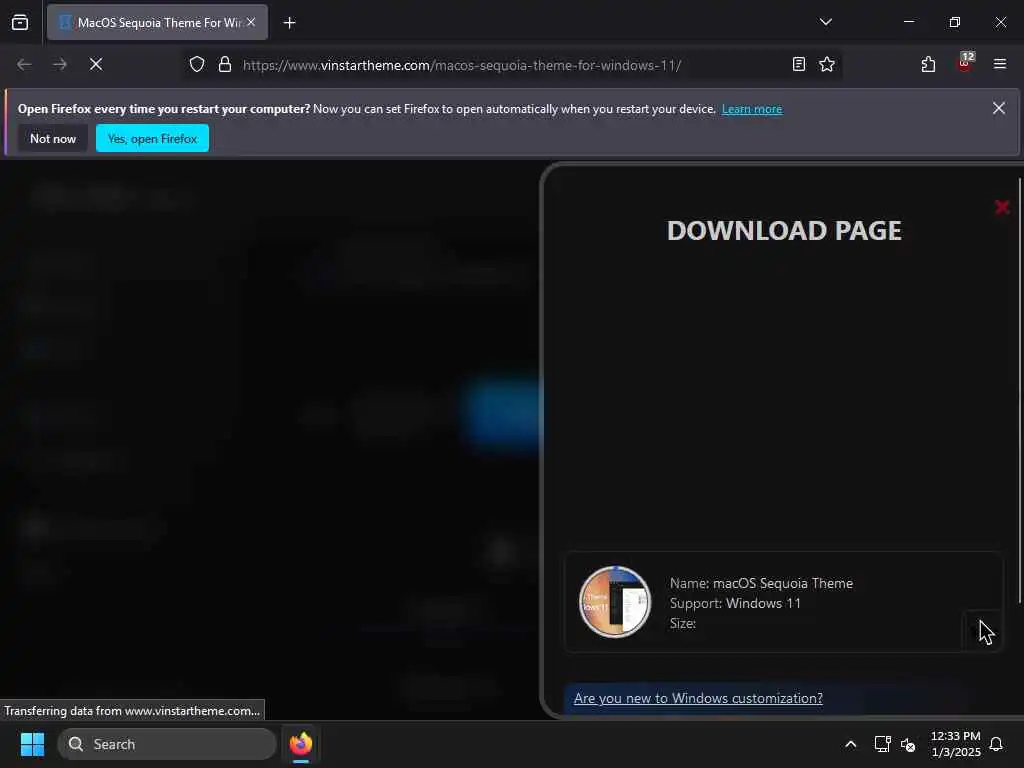Stop loading the page

96,64
